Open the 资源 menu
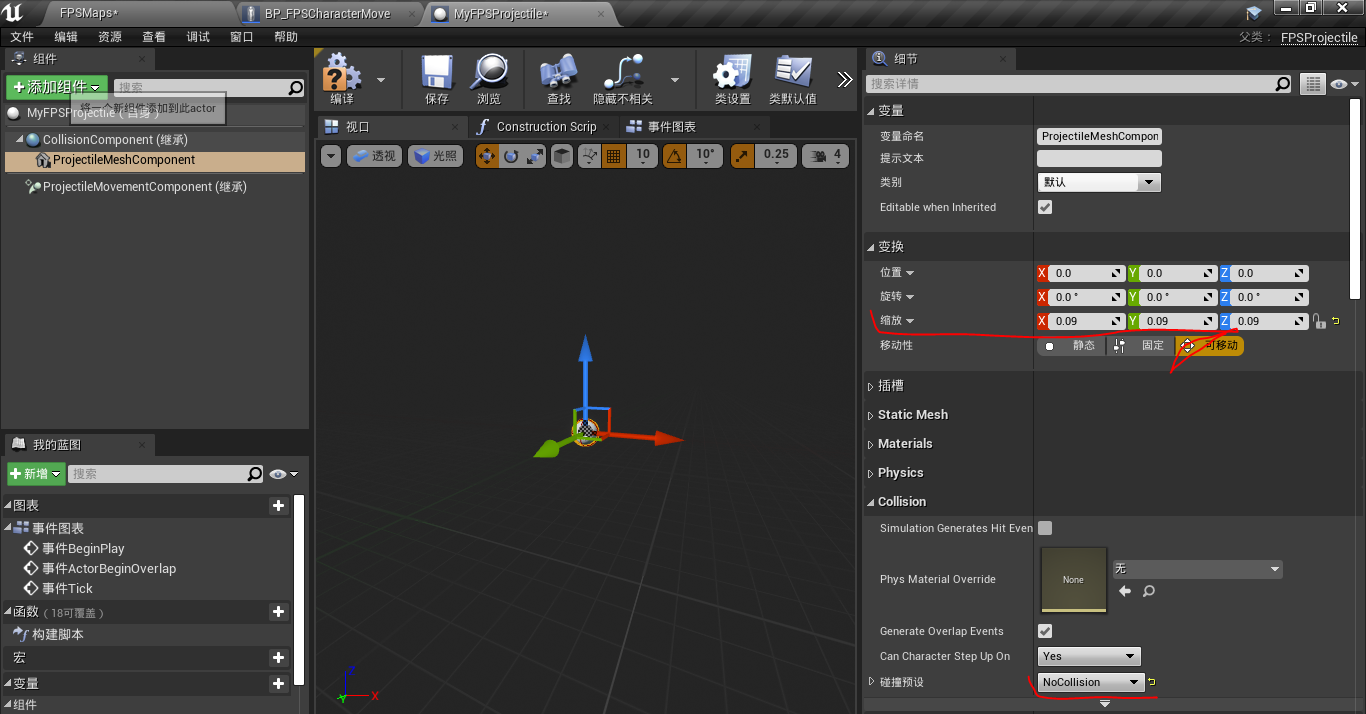Screen dimensions: 1366x714 tap(110, 37)
